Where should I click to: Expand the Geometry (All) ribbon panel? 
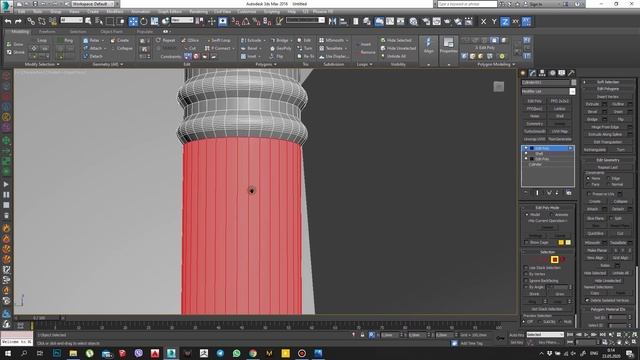pos(108,64)
